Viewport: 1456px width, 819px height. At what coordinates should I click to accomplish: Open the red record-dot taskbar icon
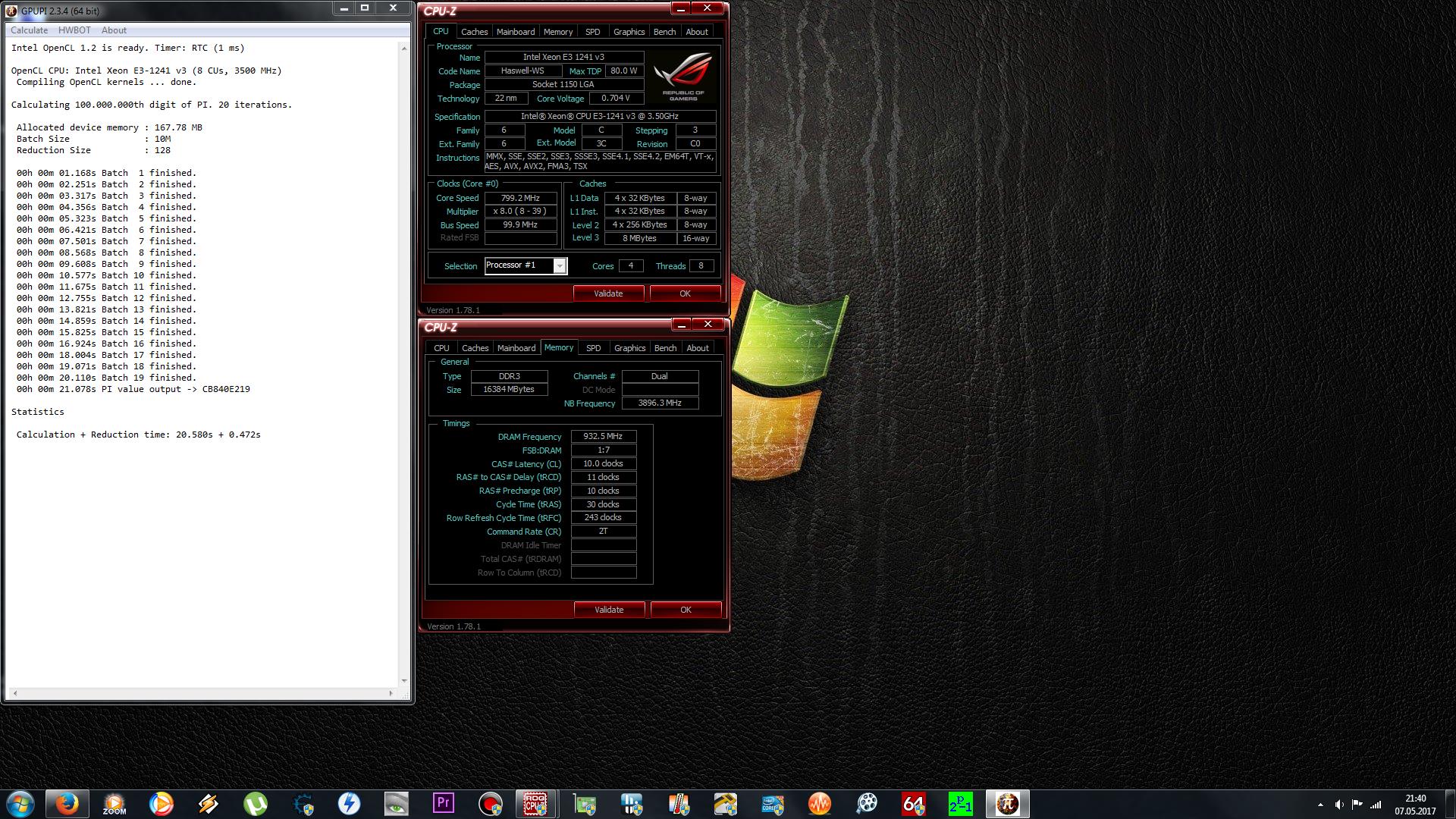(x=491, y=804)
